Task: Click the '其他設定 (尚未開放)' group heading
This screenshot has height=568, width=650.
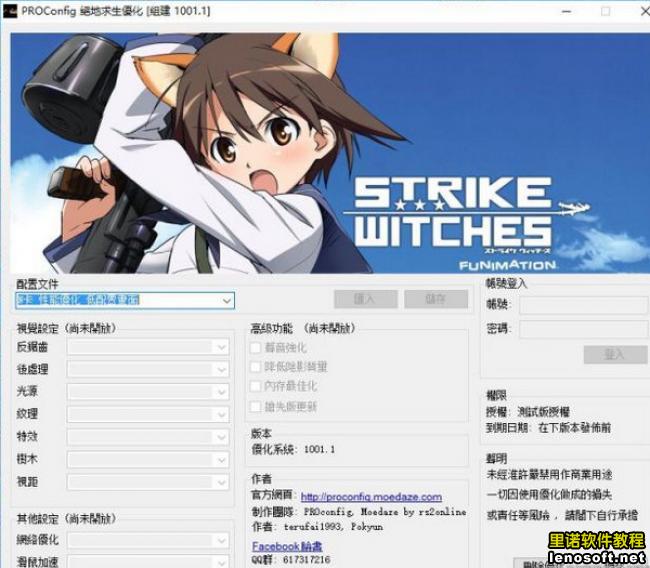Action: (66, 519)
